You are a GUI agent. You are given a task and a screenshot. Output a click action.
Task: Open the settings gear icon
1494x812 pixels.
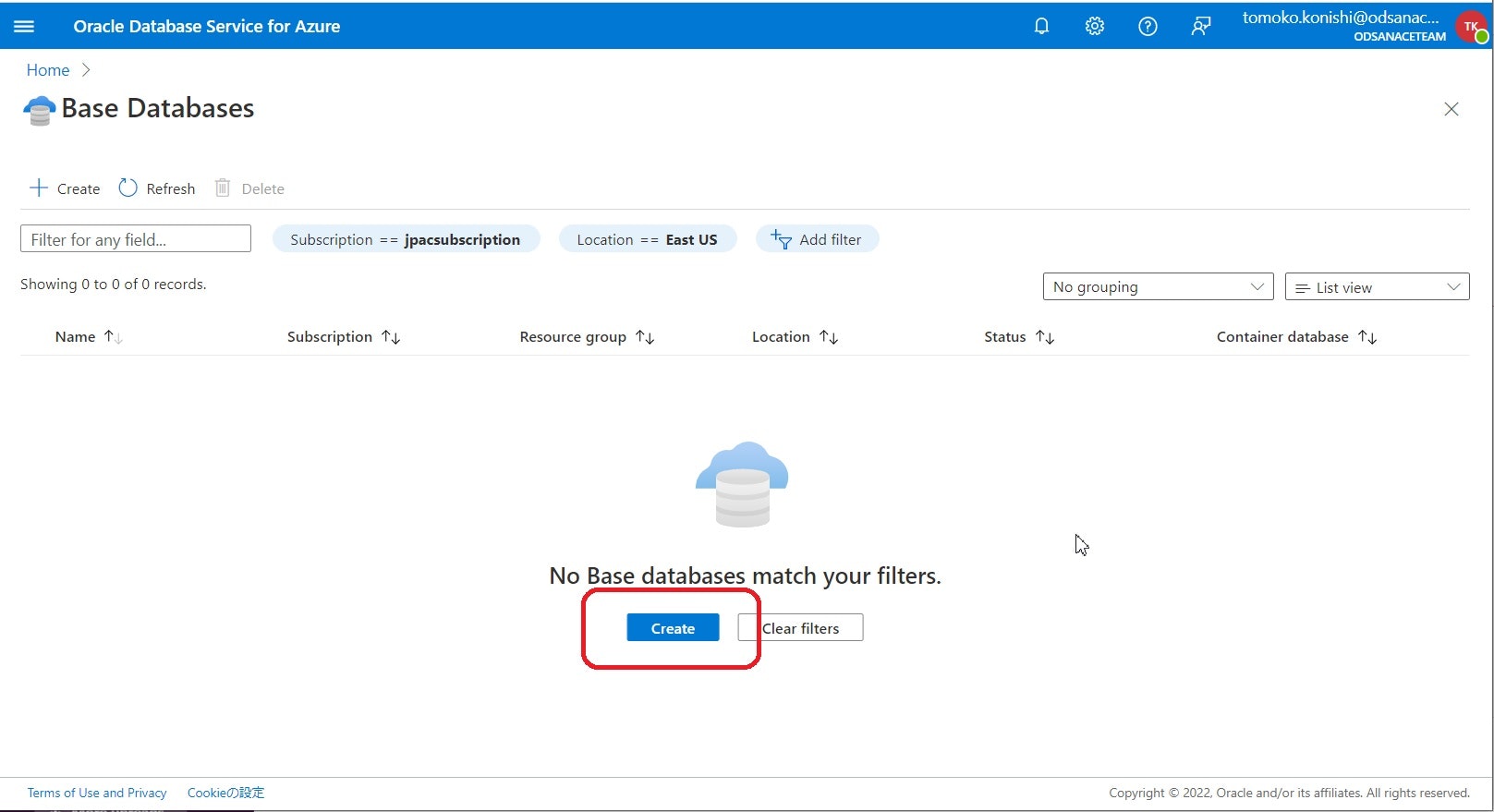point(1095,26)
